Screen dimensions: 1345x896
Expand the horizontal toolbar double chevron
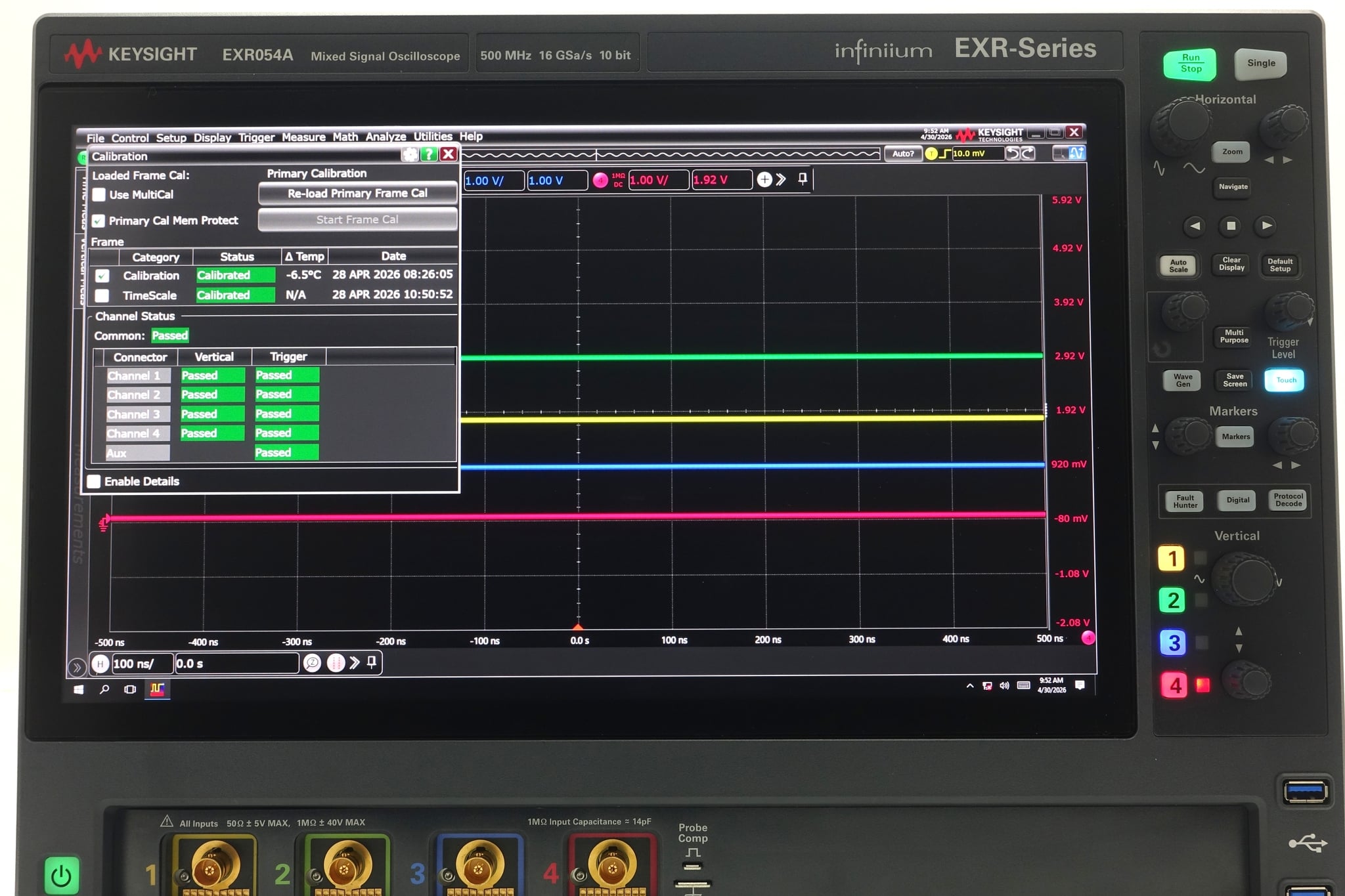(x=355, y=663)
